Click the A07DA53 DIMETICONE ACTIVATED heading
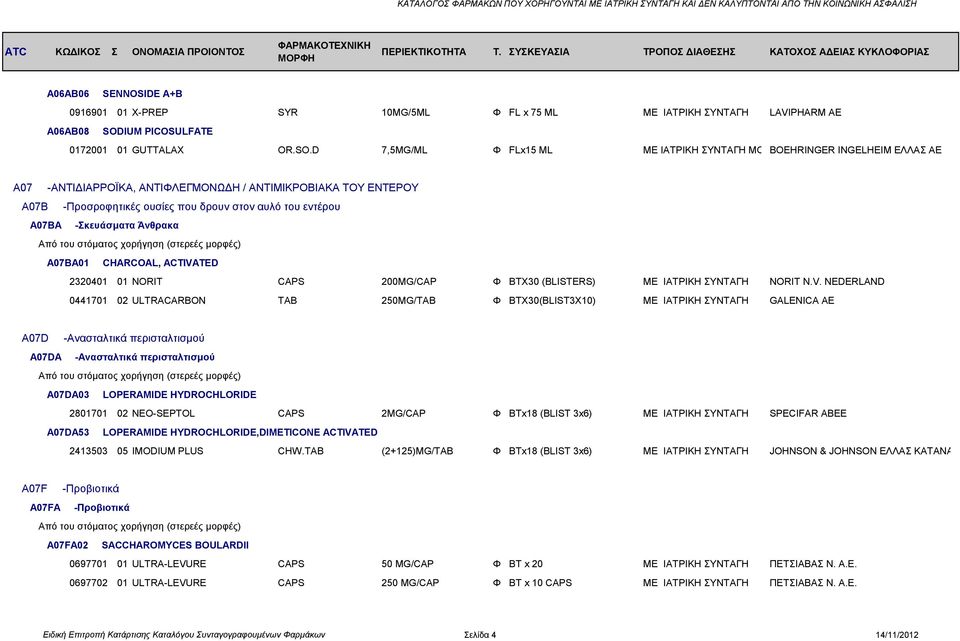 tap(212, 432)
